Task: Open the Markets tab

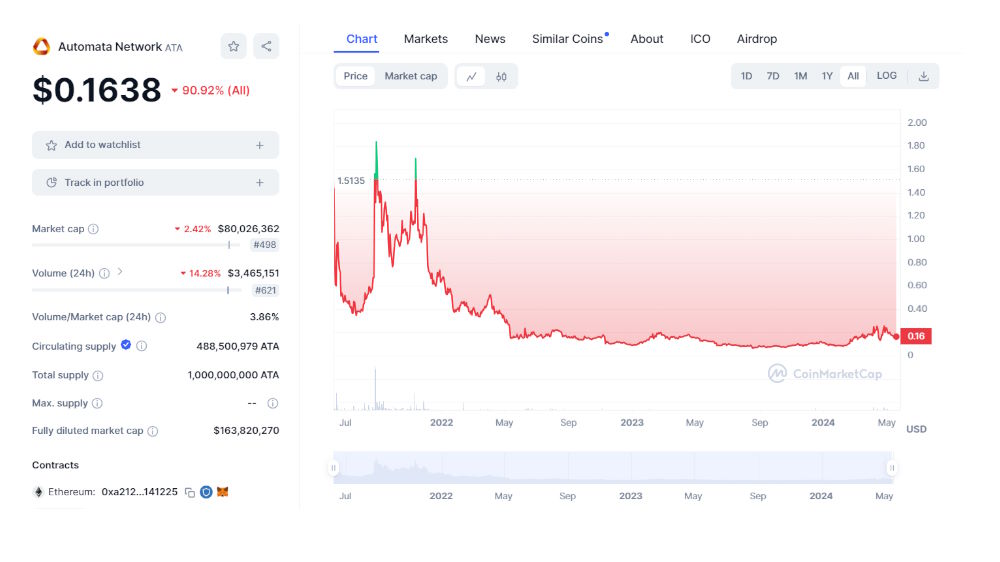Action: click(426, 39)
